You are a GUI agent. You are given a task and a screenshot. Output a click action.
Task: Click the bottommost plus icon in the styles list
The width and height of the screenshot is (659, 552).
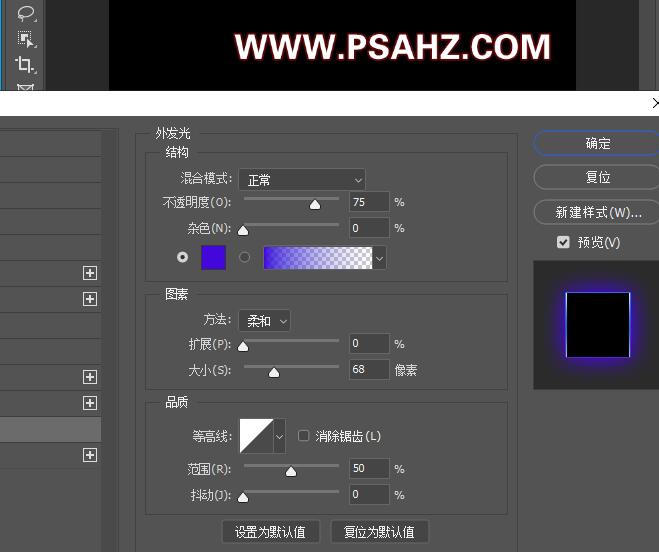(90, 455)
